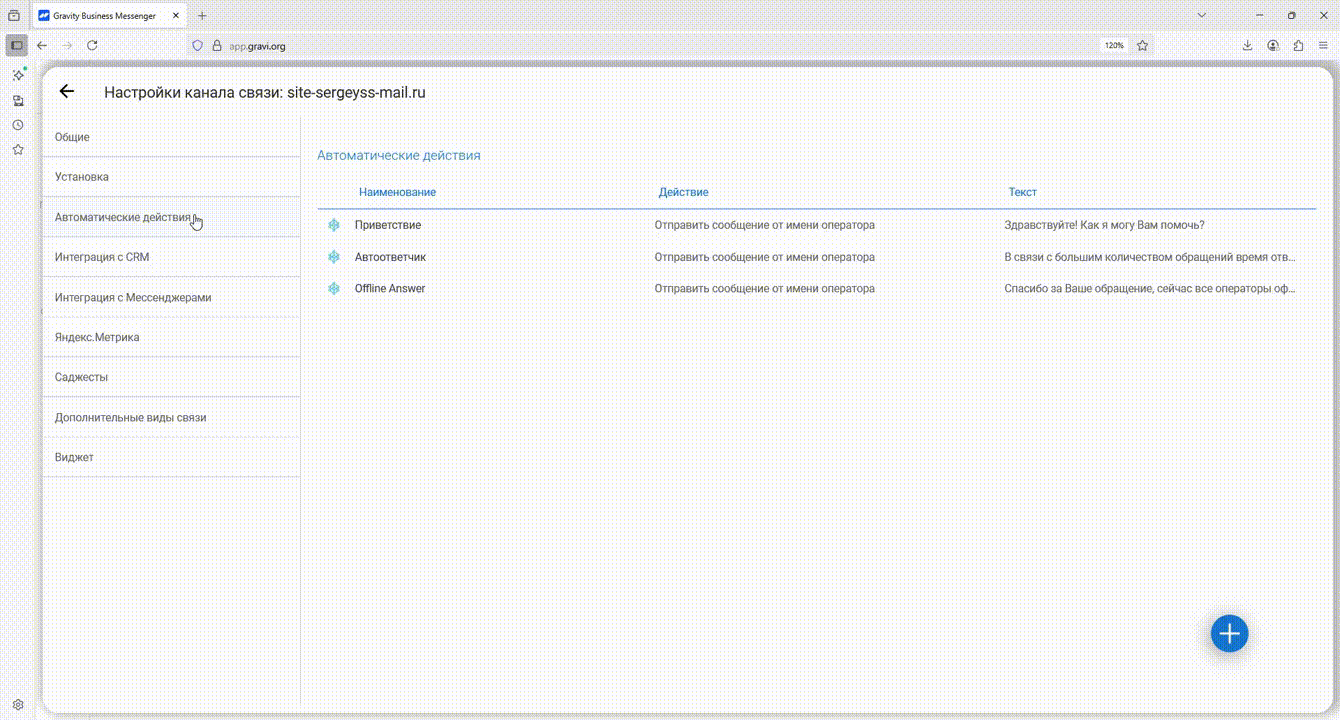Open the Общие settings section
The image size is (1340, 720).
coord(72,137)
